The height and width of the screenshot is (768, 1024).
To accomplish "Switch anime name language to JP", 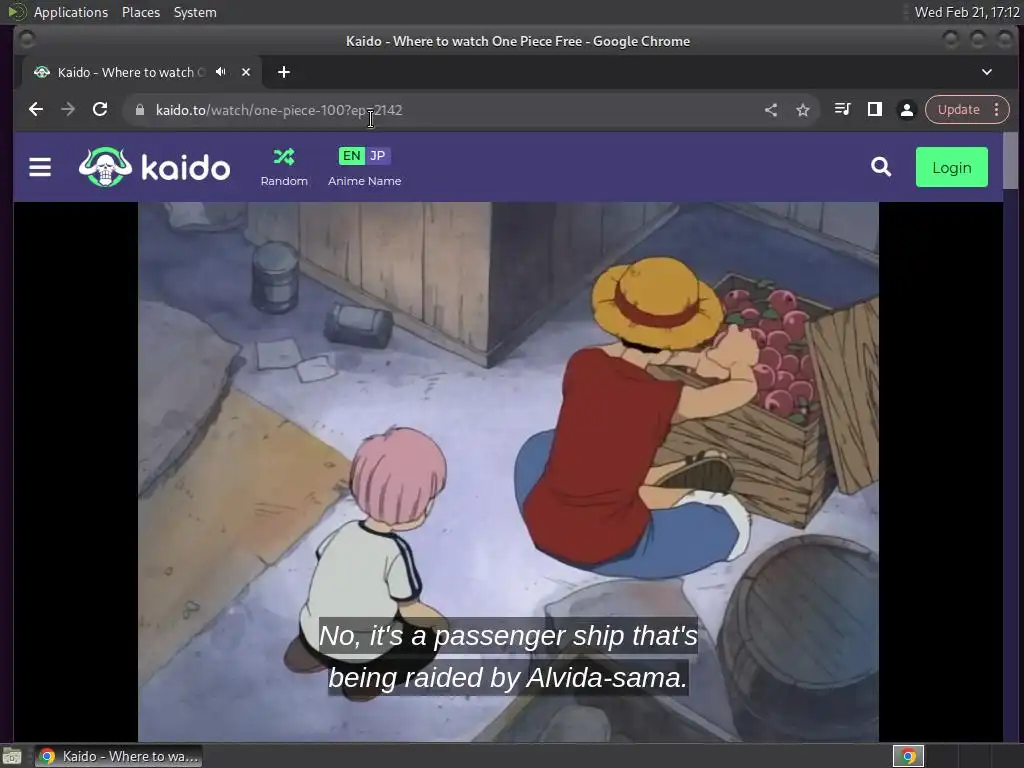I will point(377,155).
